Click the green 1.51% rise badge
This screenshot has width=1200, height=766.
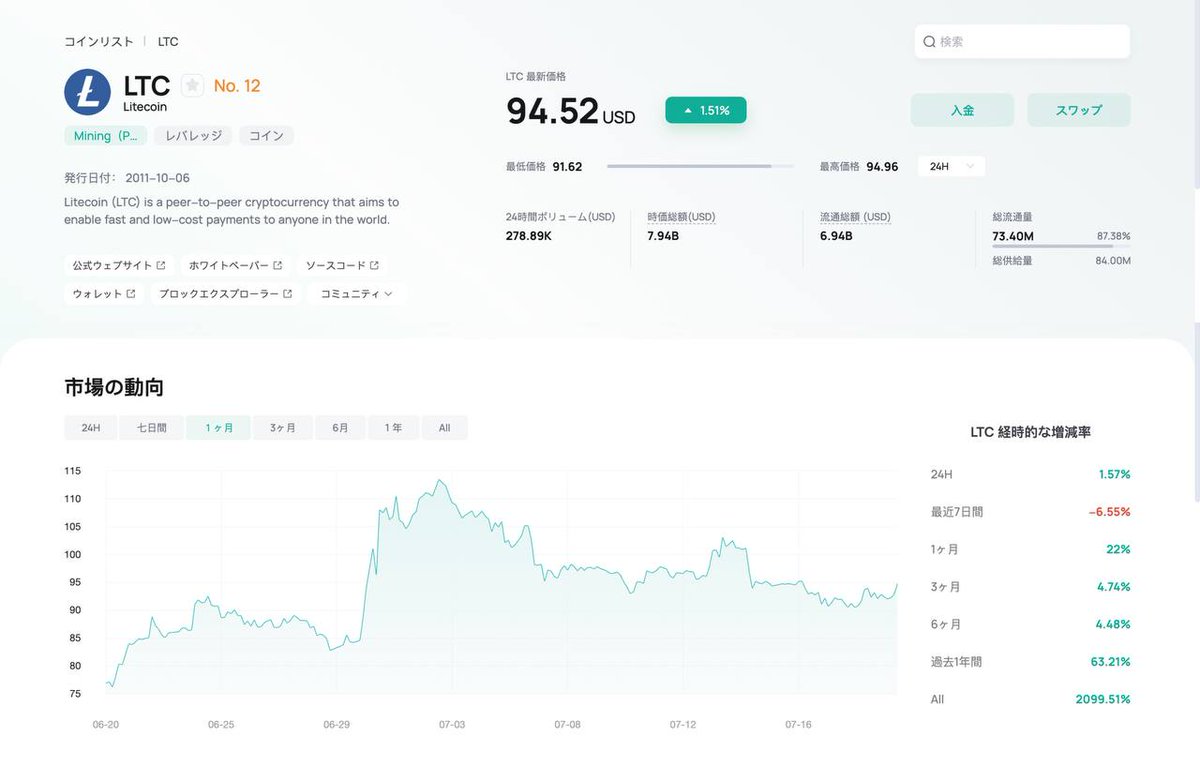tap(706, 110)
